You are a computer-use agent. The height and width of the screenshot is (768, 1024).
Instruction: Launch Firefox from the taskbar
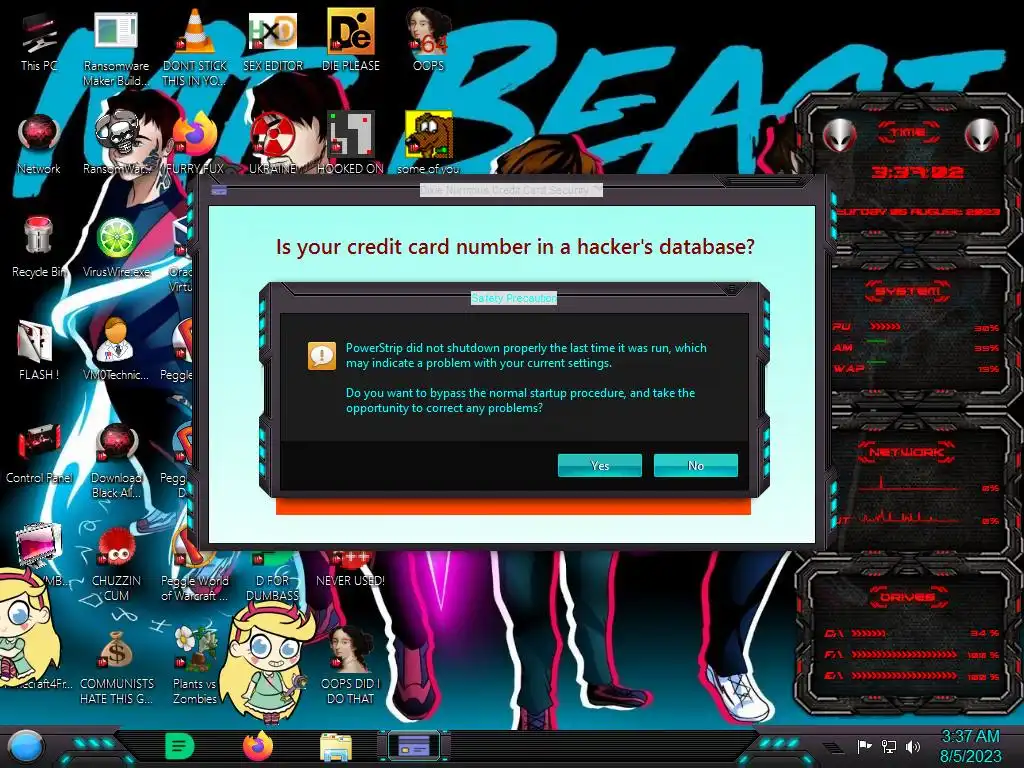[258, 746]
